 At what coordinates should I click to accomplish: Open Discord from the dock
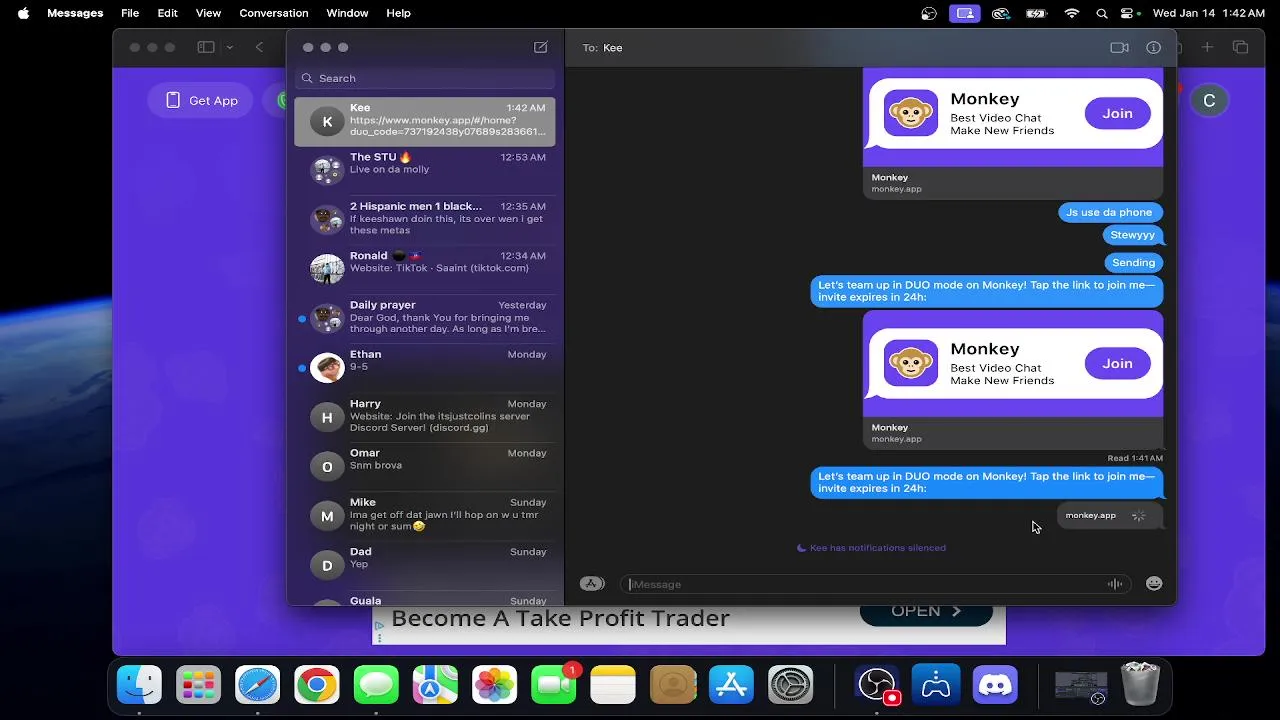(x=995, y=685)
